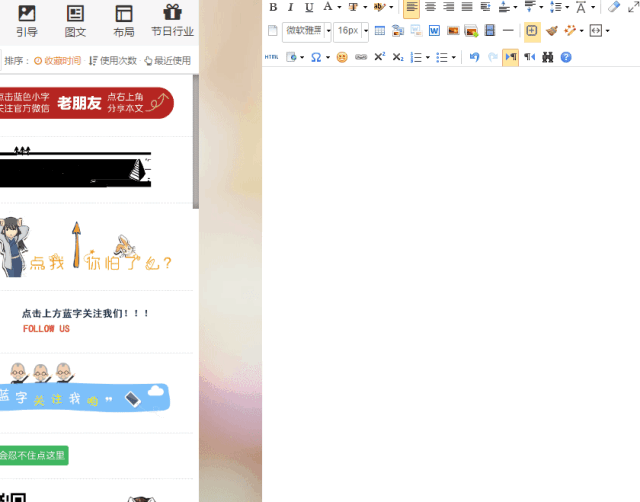
Task: Open the 图文 tab
Action: [75, 21]
